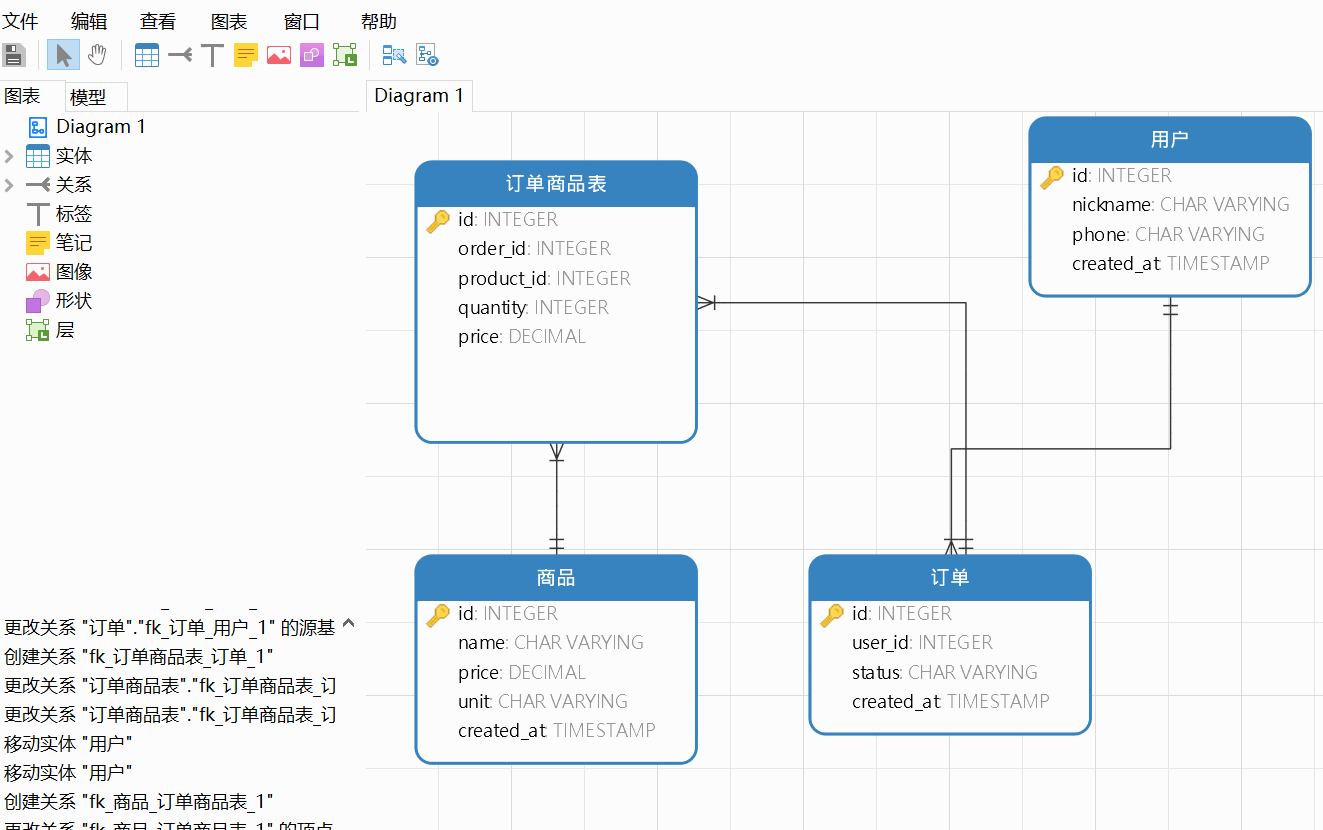Click phone field in 用户
The image size is (1323, 830).
click(x=1168, y=235)
